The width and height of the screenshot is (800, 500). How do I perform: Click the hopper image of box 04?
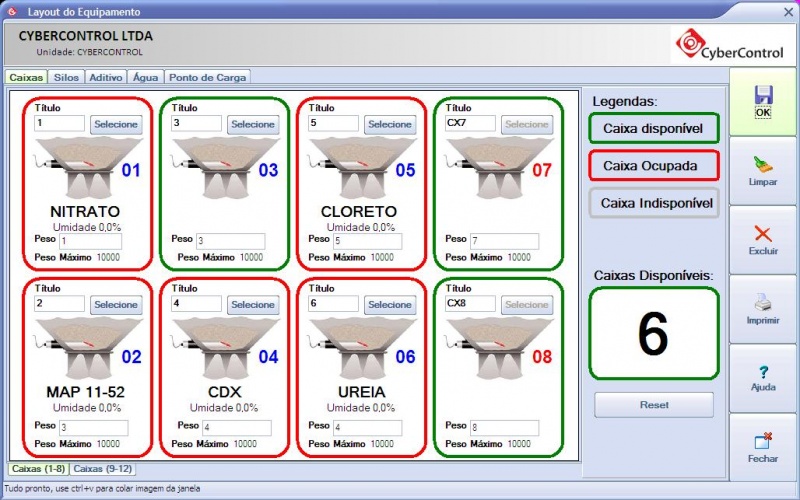(224, 348)
